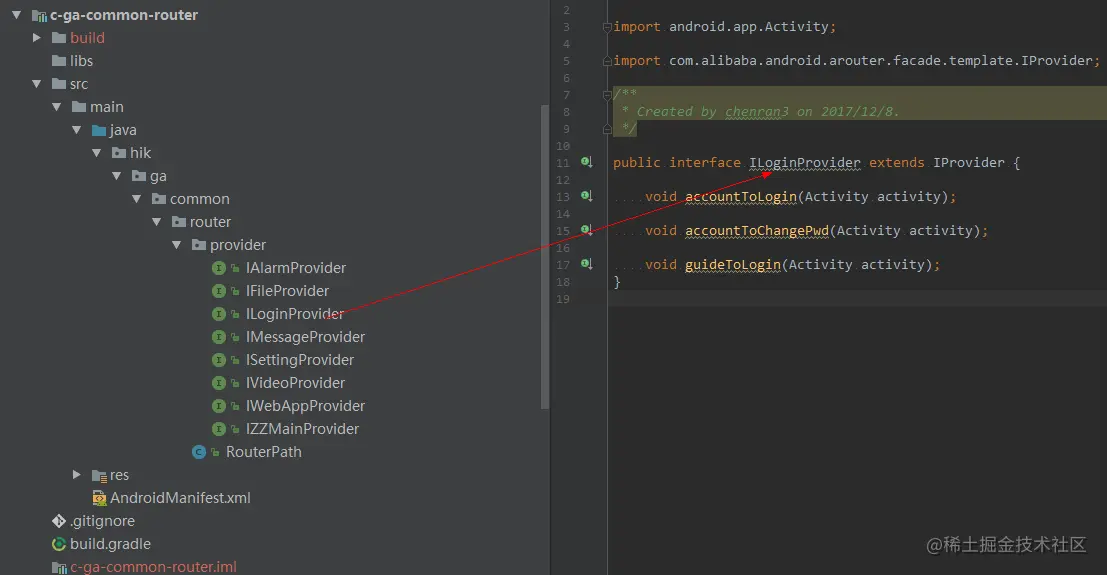Expand the res folder

tap(76, 474)
